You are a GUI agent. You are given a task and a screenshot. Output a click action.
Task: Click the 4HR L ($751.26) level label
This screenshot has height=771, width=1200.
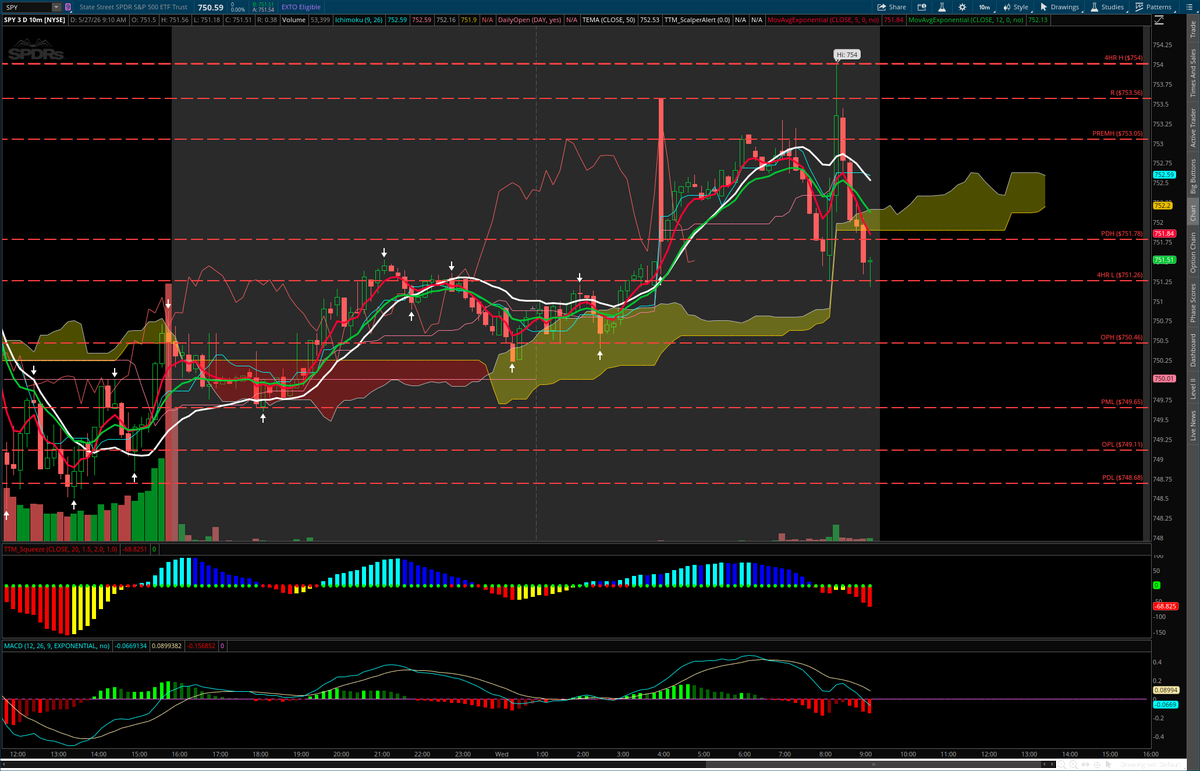(x=1121, y=274)
